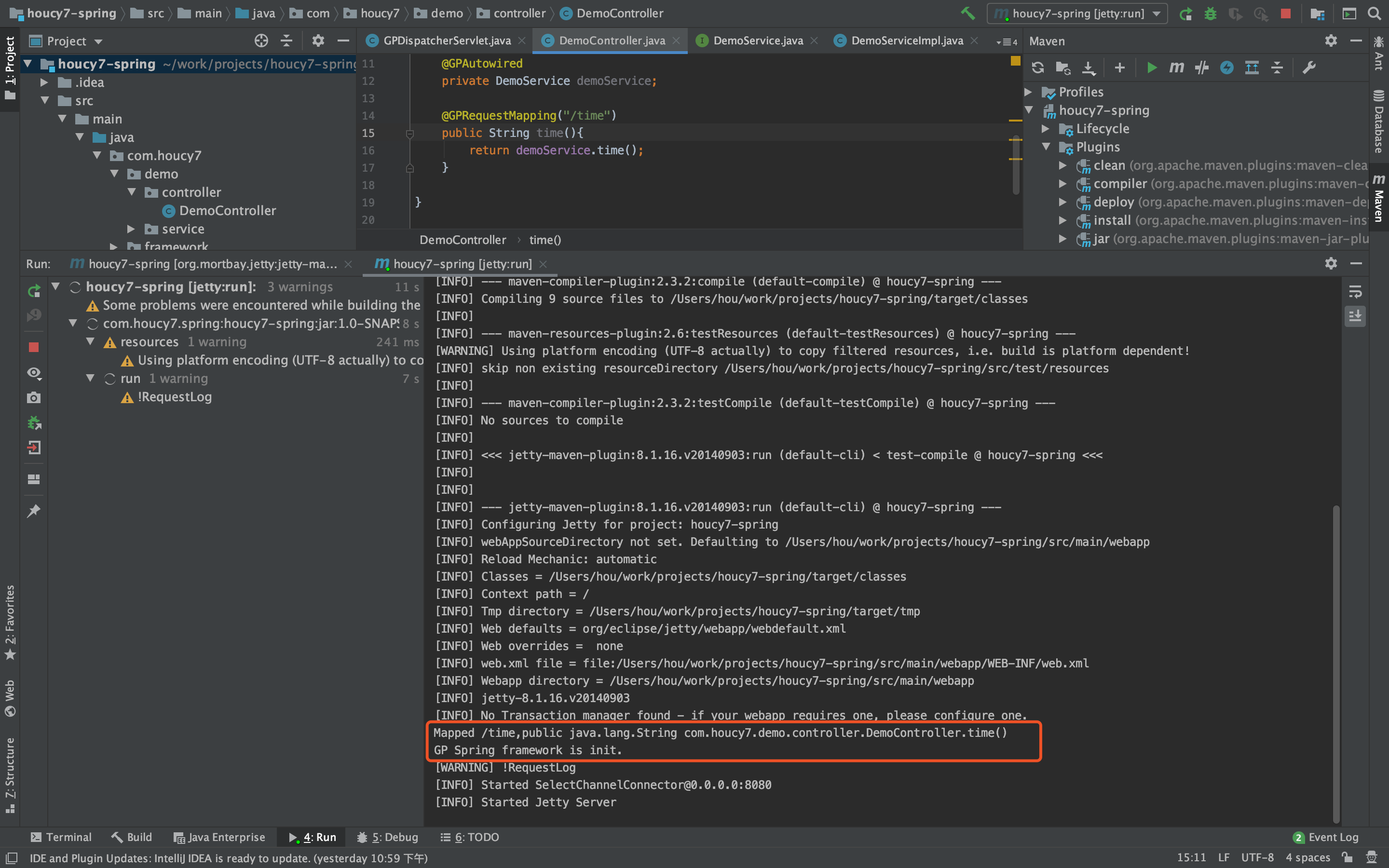This screenshot has height=868, width=1389.
Task: Toggle soft-wrap in the console output
Action: click(x=1355, y=292)
